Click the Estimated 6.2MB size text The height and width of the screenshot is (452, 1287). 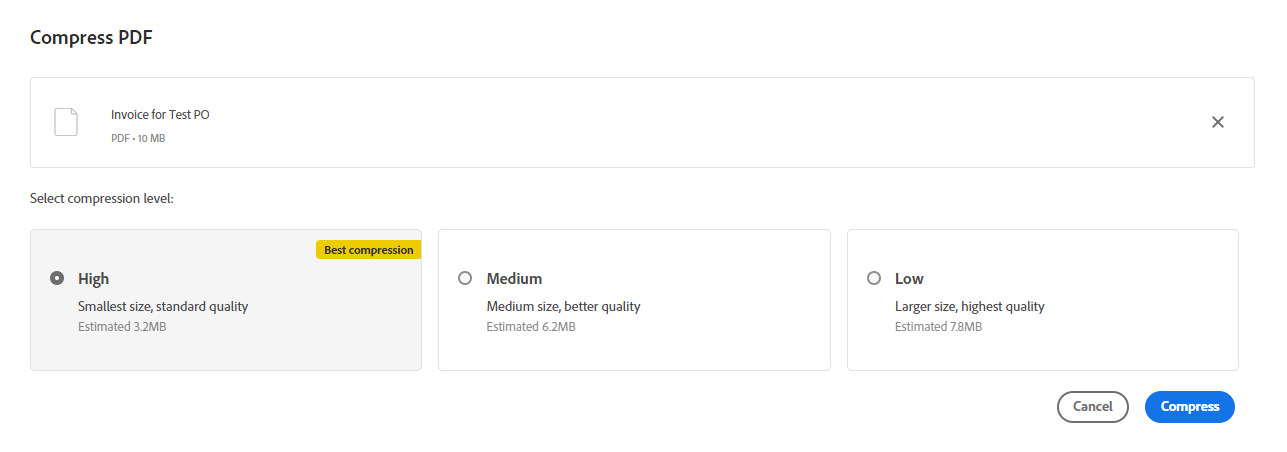(x=531, y=327)
